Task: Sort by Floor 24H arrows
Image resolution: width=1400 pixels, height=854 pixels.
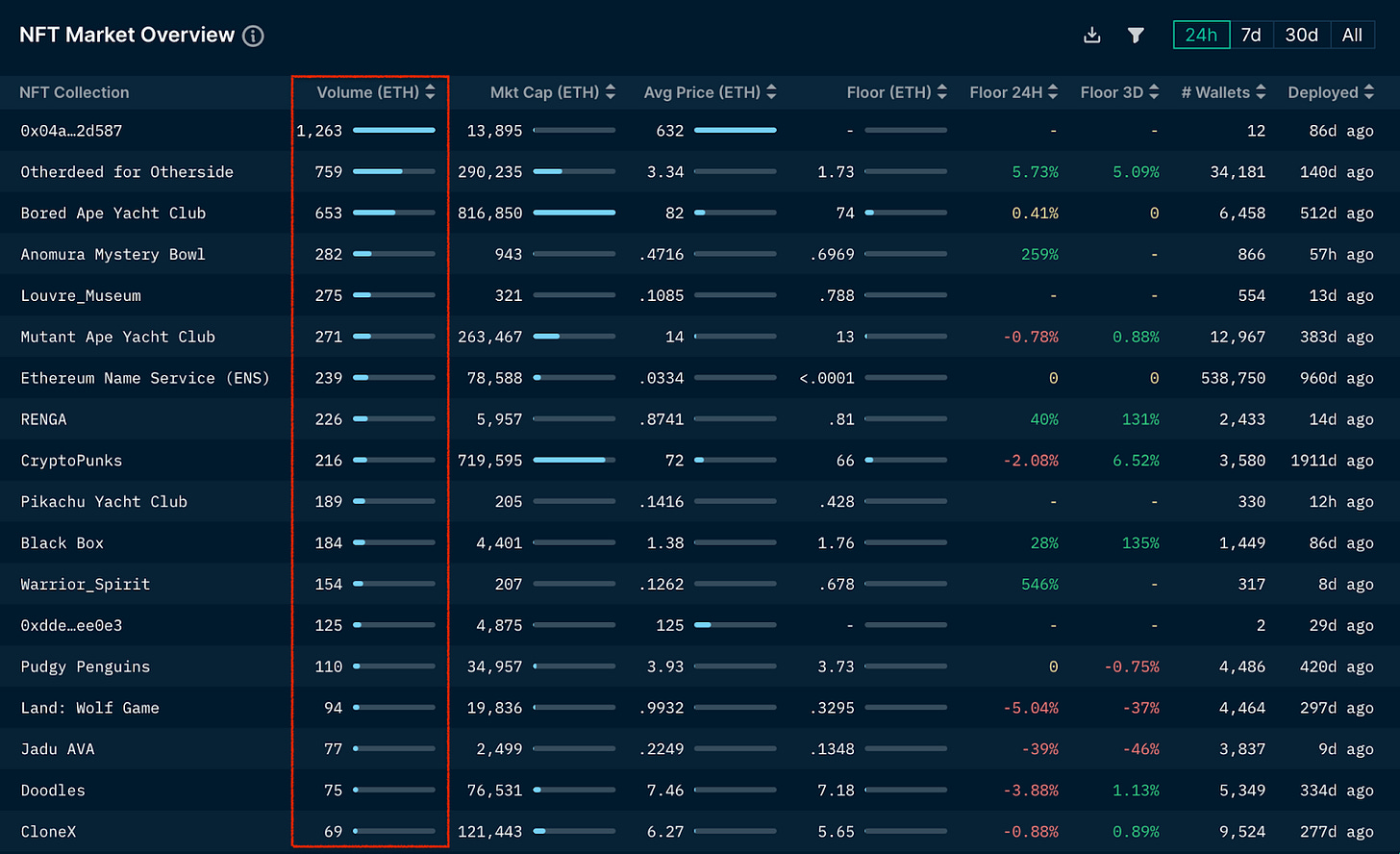Action: [1053, 92]
